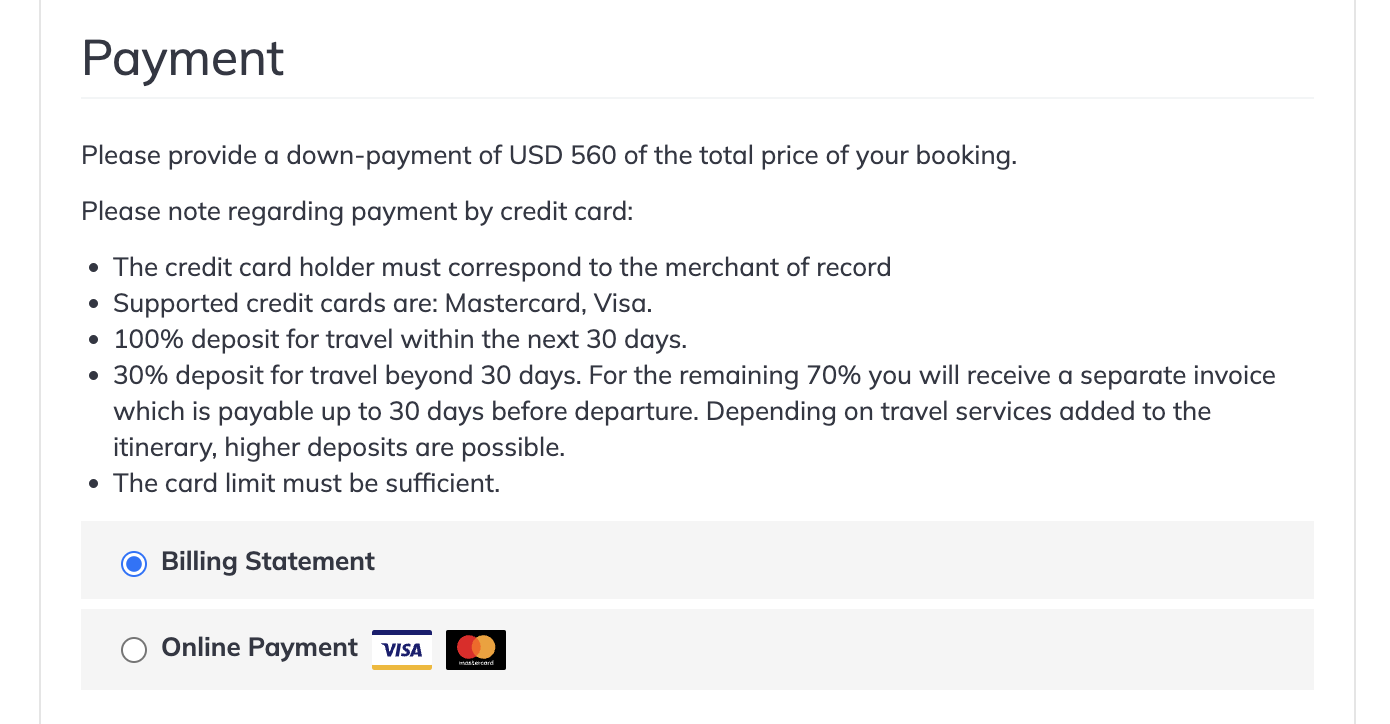Viewport: 1390px width, 724px height.
Task: Choose the Online Payment radio button
Action: click(x=133, y=650)
